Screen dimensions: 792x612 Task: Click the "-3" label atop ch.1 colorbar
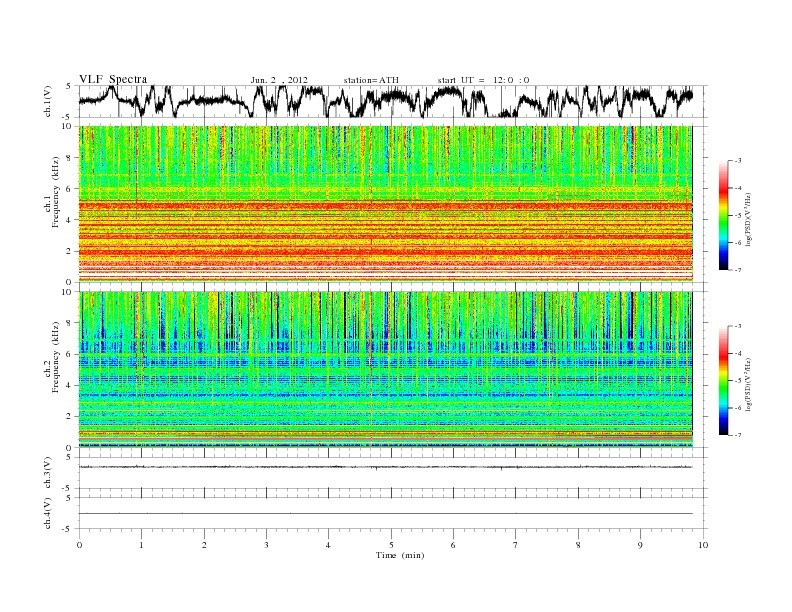(738, 161)
